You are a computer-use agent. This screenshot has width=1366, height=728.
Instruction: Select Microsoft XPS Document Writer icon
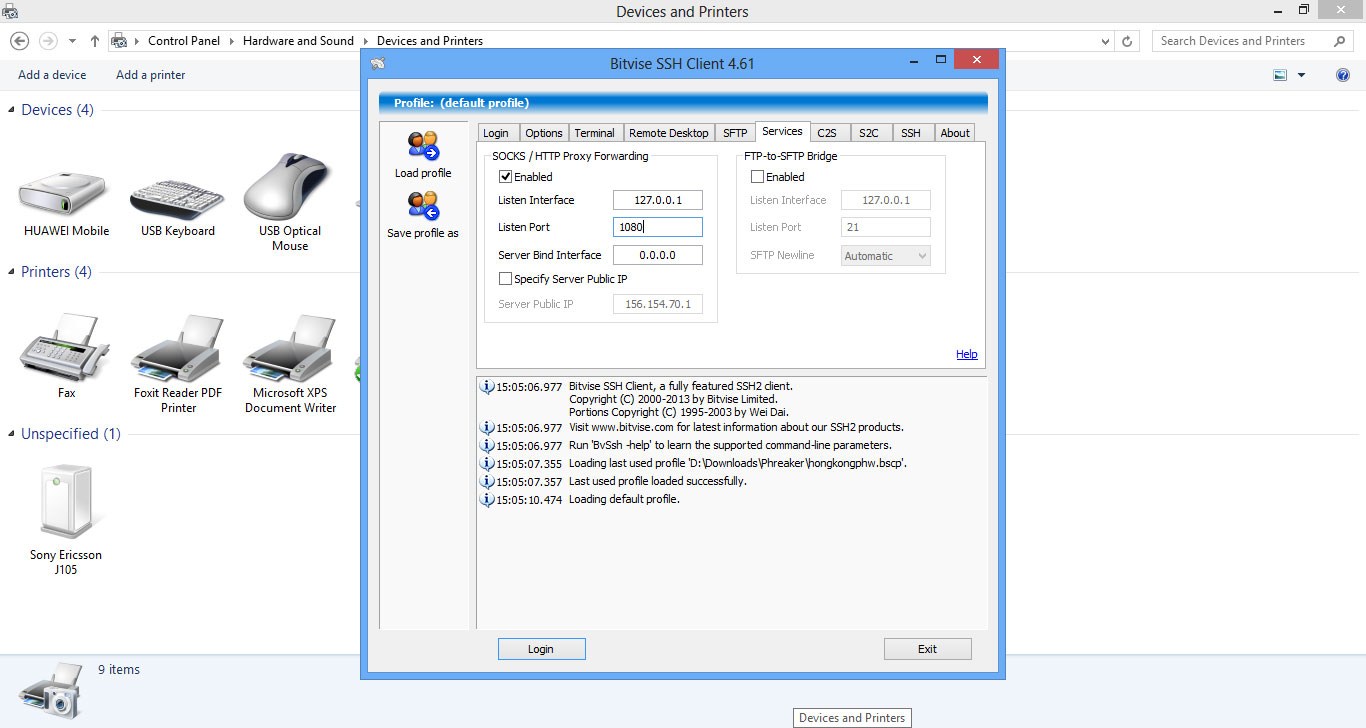click(290, 350)
